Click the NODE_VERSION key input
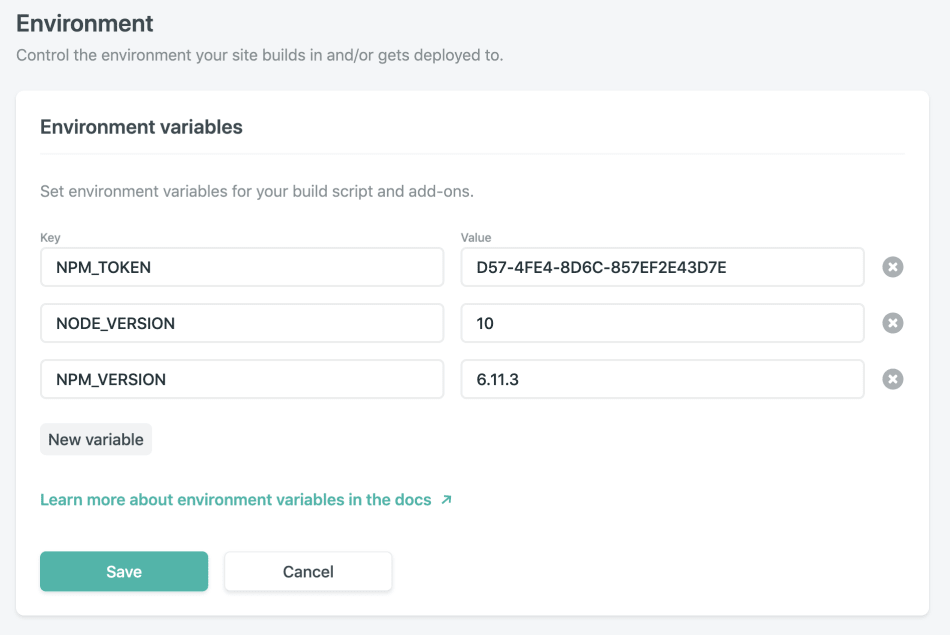950x635 pixels. point(242,323)
